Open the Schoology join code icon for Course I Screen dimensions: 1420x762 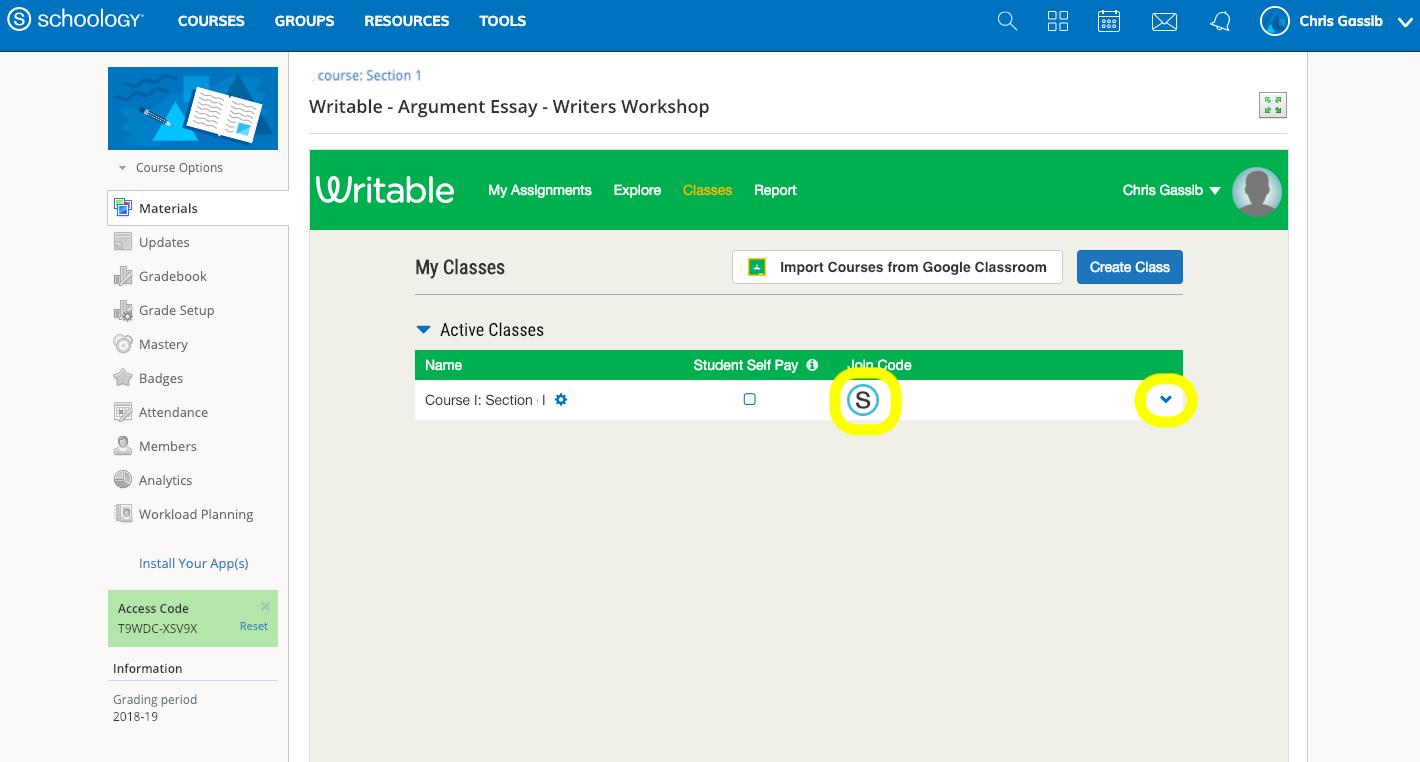coord(864,399)
